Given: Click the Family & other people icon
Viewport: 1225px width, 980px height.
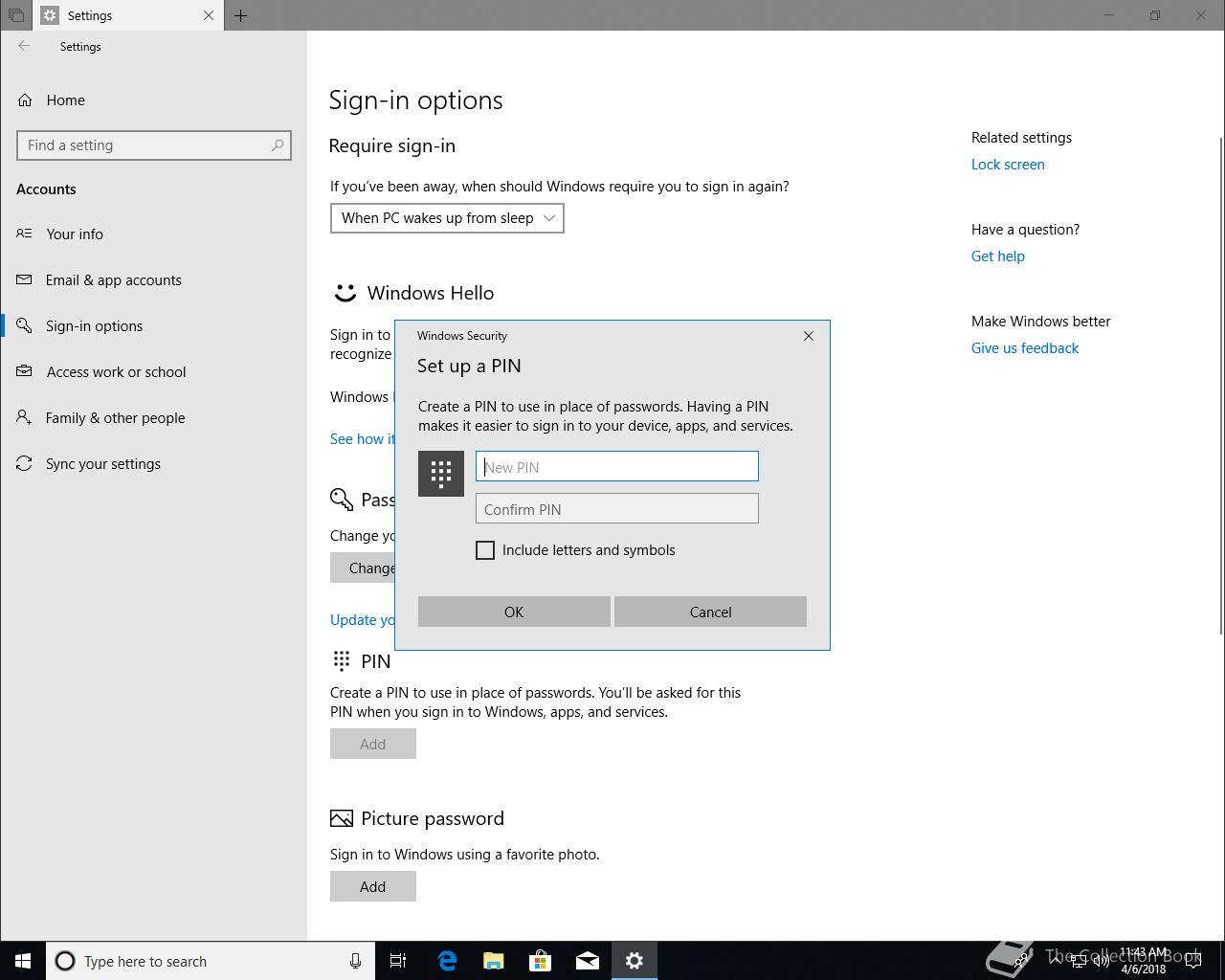Looking at the screenshot, I should pyautogui.click(x=25, y=417).
